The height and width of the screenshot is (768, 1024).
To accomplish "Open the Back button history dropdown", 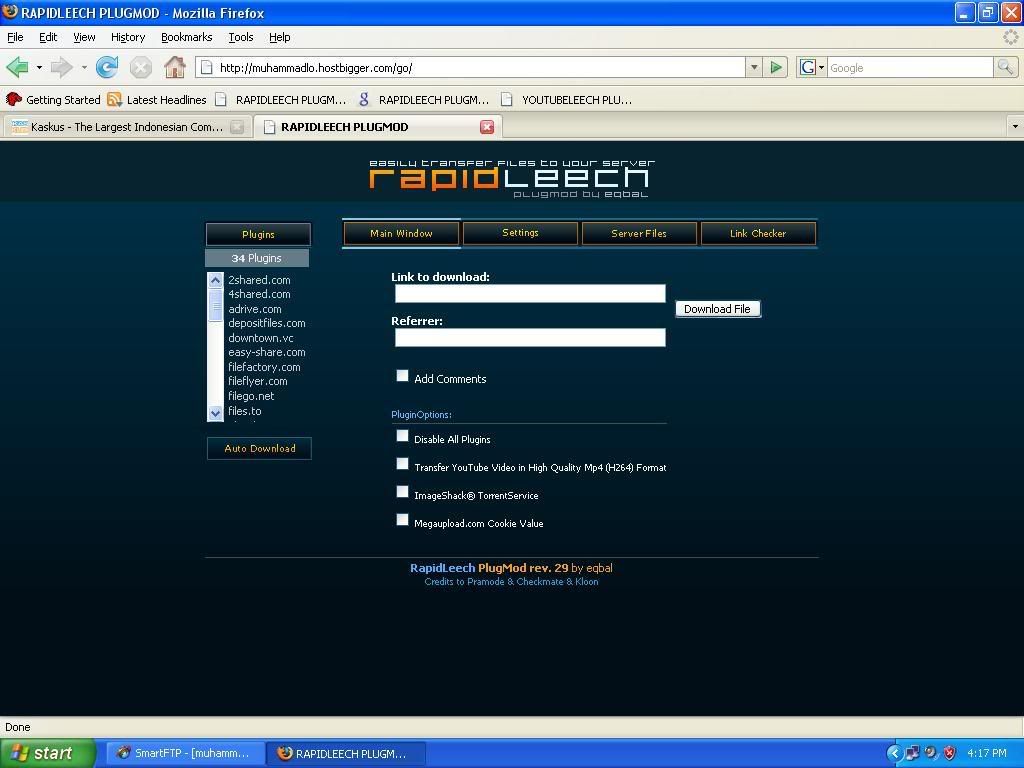I will (39, 67).
